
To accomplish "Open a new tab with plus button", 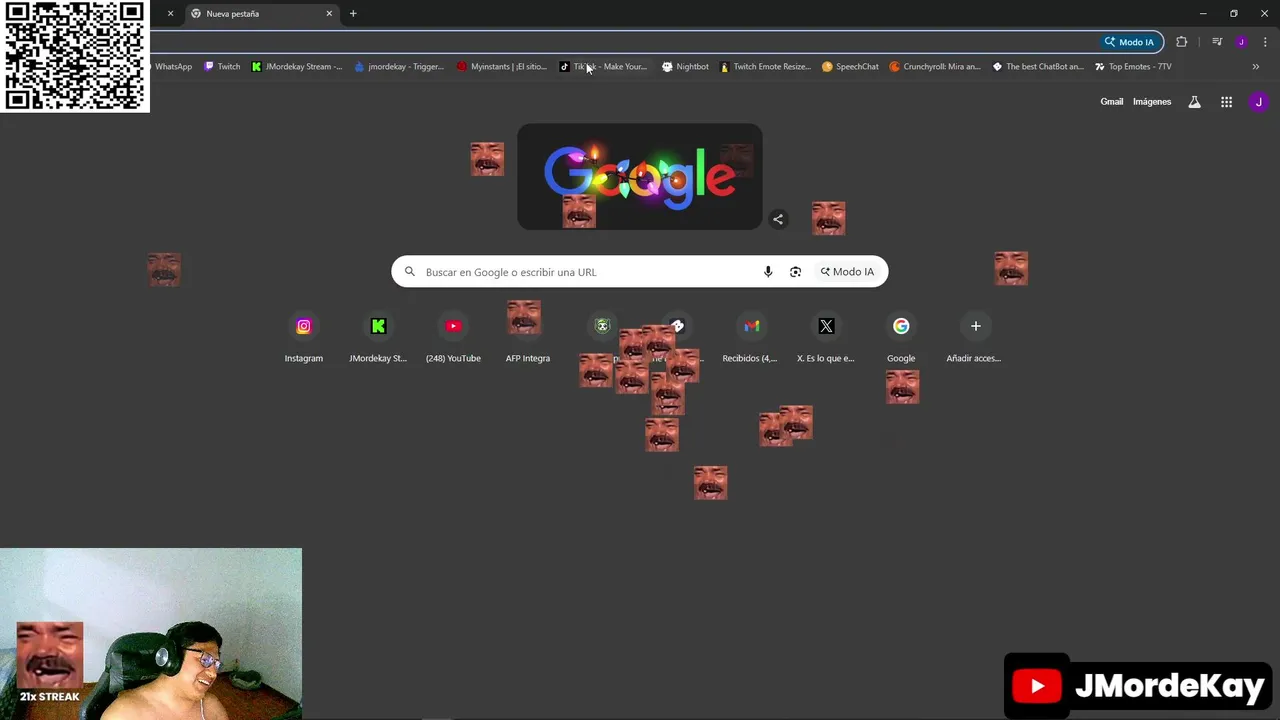I will click(x=353, y=14).
